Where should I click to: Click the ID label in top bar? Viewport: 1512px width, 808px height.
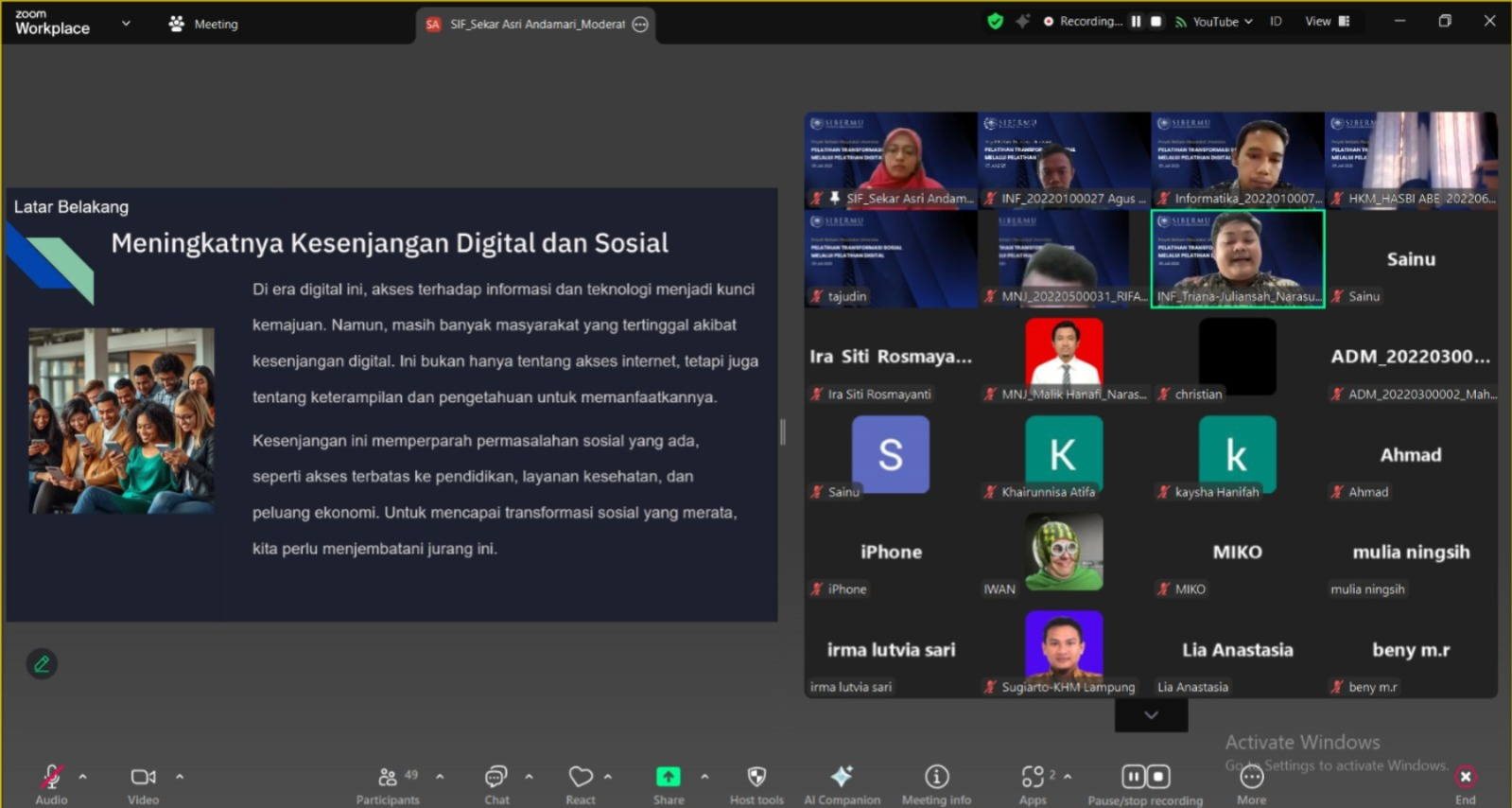(x=1276, y=21)
